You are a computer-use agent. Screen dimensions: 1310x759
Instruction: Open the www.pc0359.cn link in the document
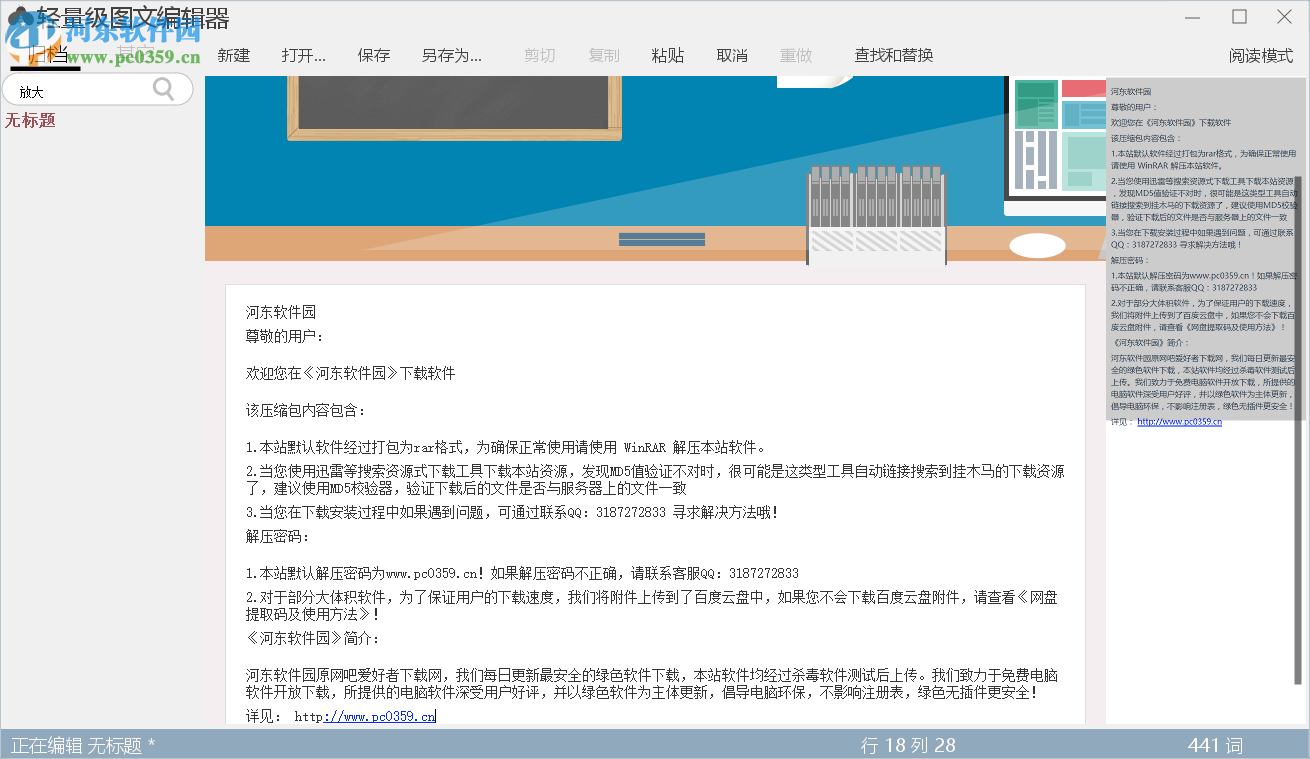click(380, 715)
